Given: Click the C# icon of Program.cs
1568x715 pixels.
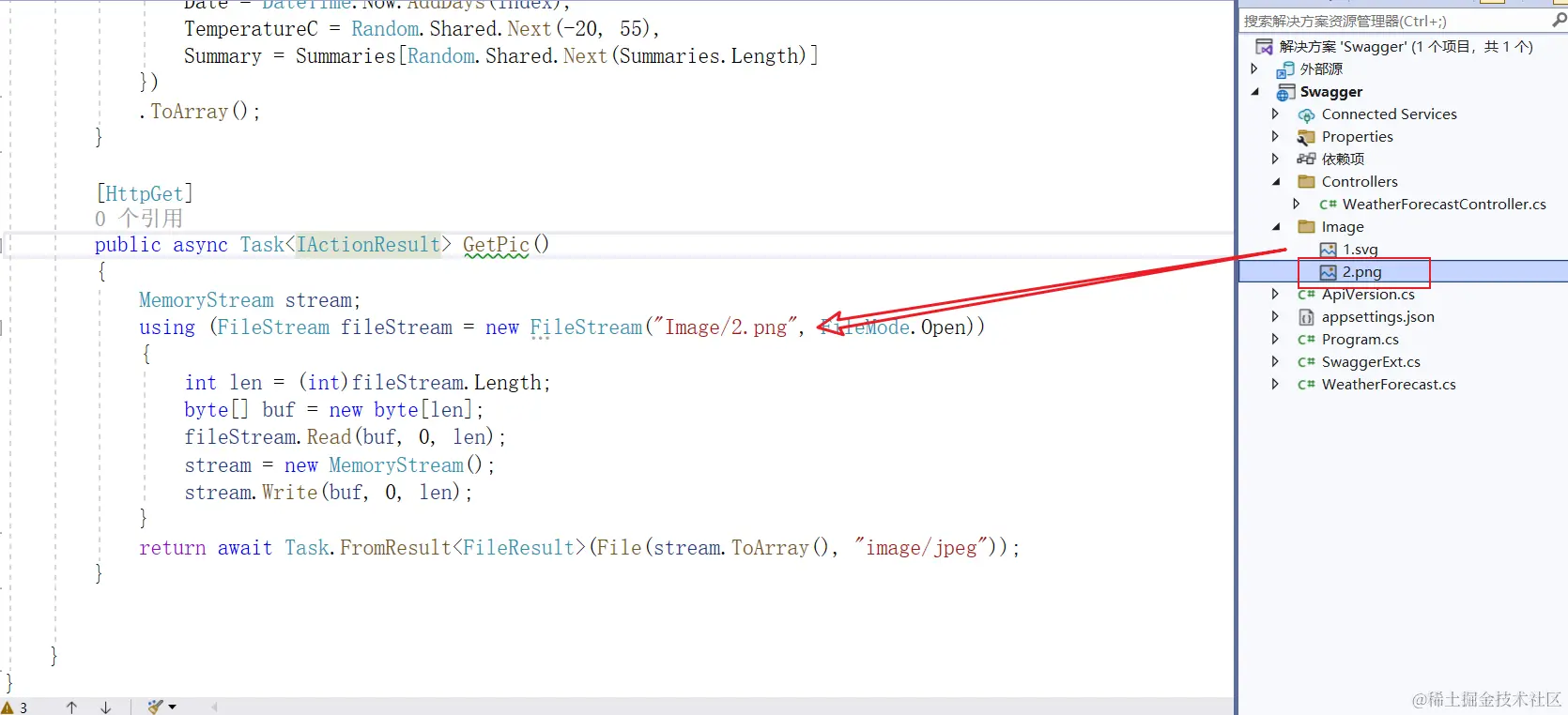Looking at the screenshot, I should [x=1306, y=340].
